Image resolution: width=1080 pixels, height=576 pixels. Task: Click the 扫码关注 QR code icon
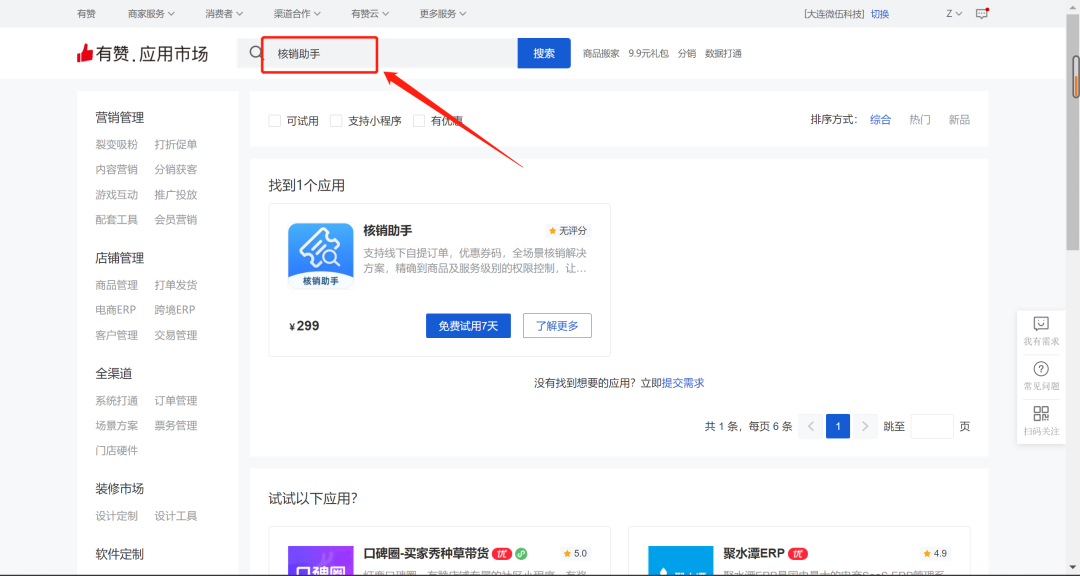point(1041,414)
